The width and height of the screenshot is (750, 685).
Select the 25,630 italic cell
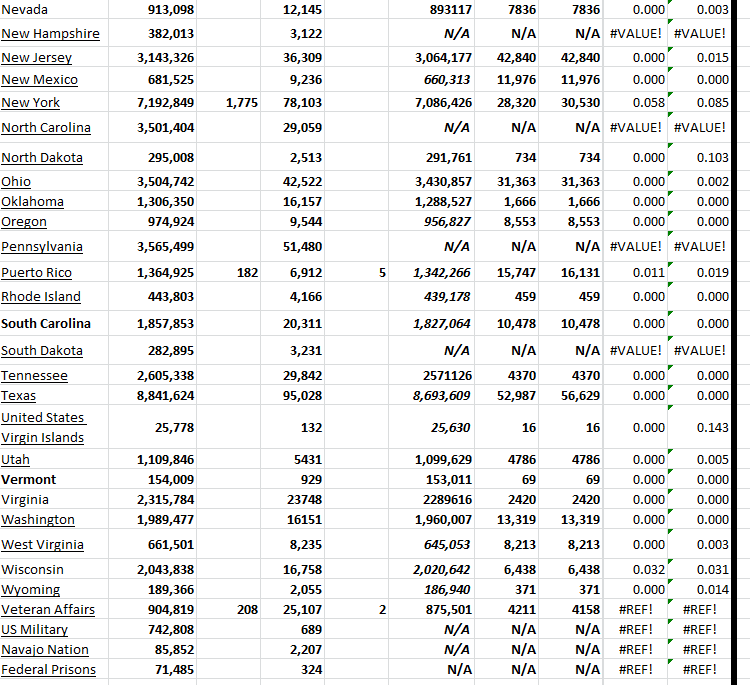coord(432,427)
